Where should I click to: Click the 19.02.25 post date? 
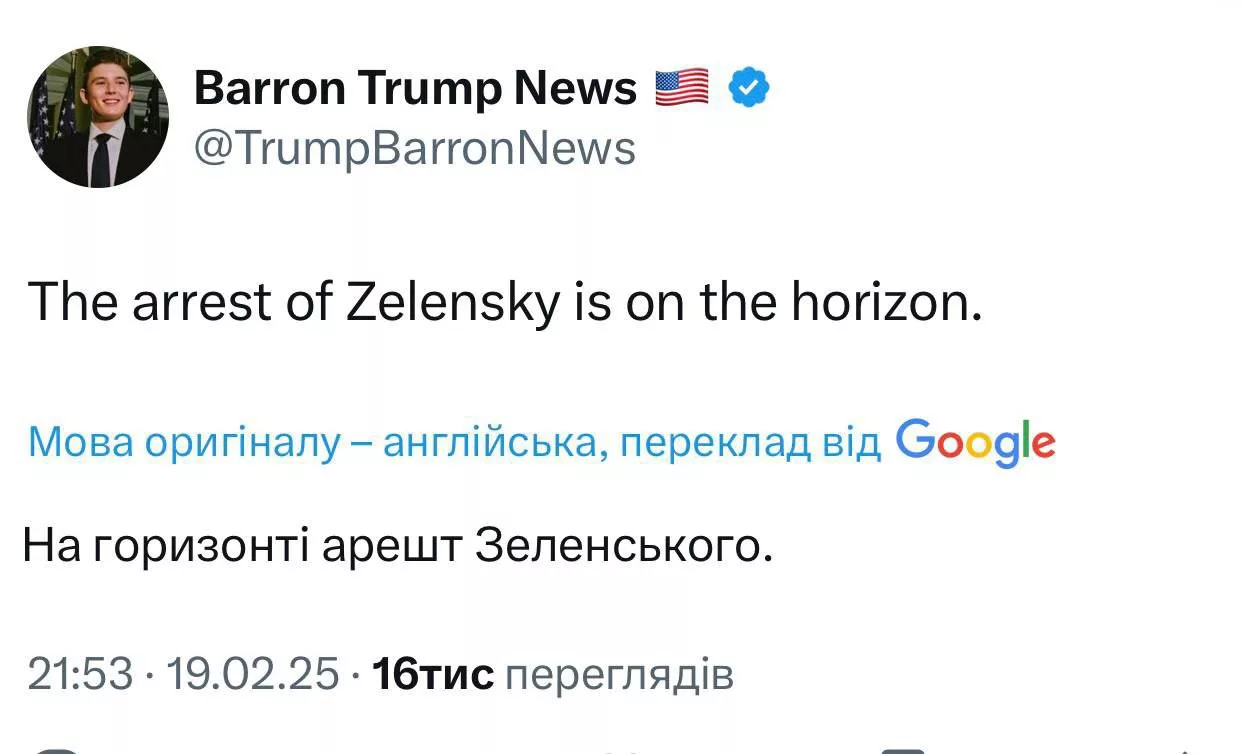click(x=253, y=674)
